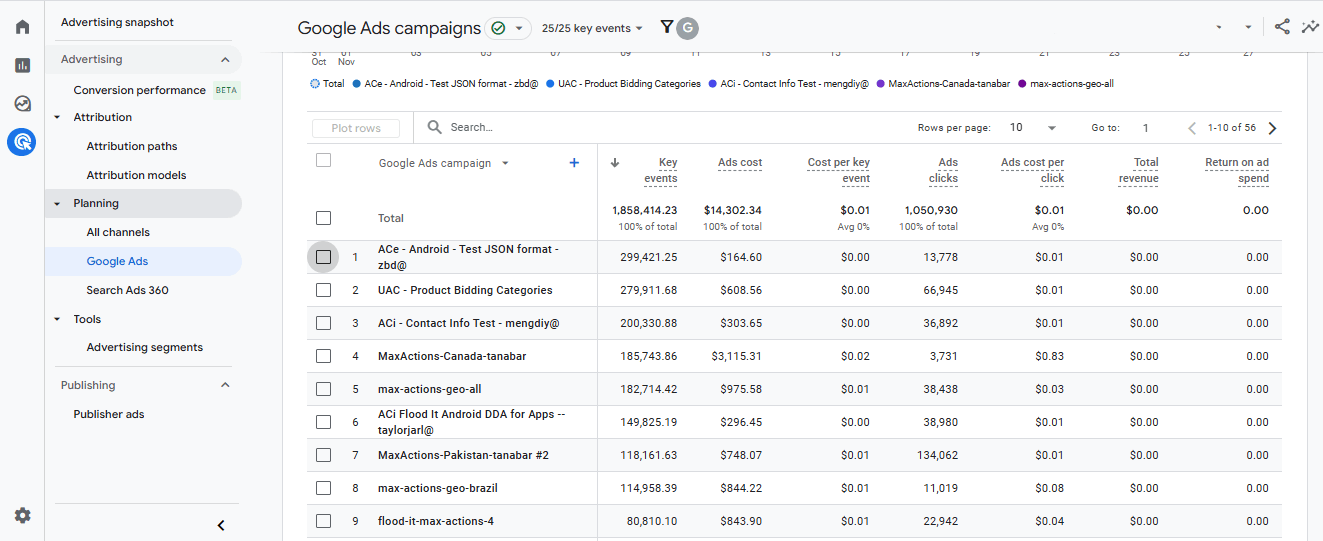1323x541 pixels.
Task: Collapse the Tools tree group
Action: (x=57, y=319)
